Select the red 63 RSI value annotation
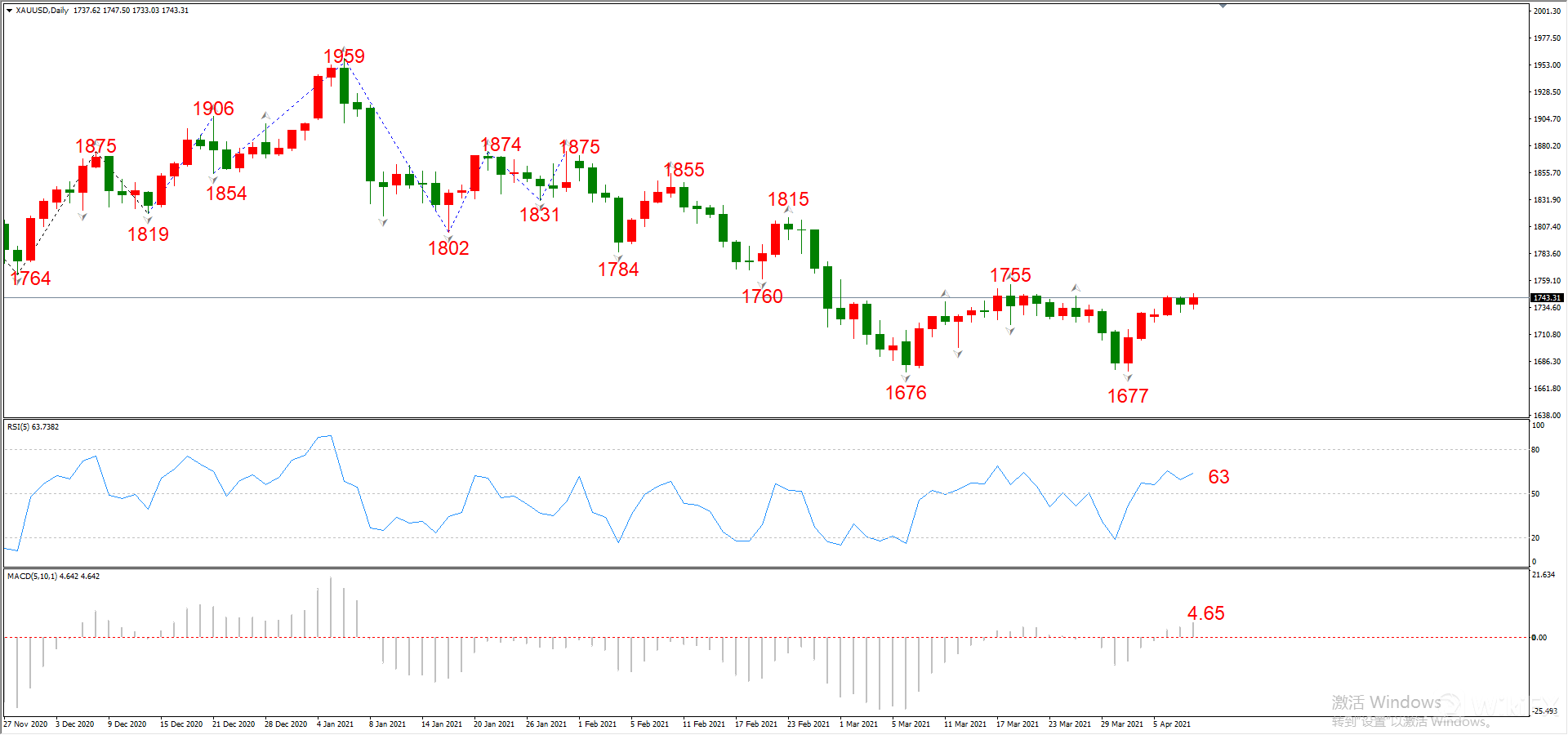Screen dimensions: 1568x735 tap(1218, 477)
